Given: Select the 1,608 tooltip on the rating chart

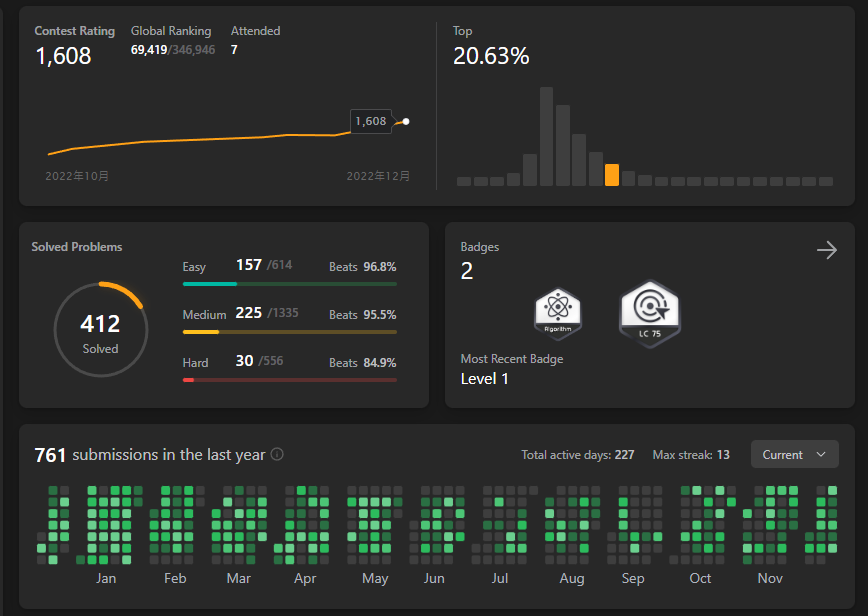Looking at the screenshot, I should 370,121.
